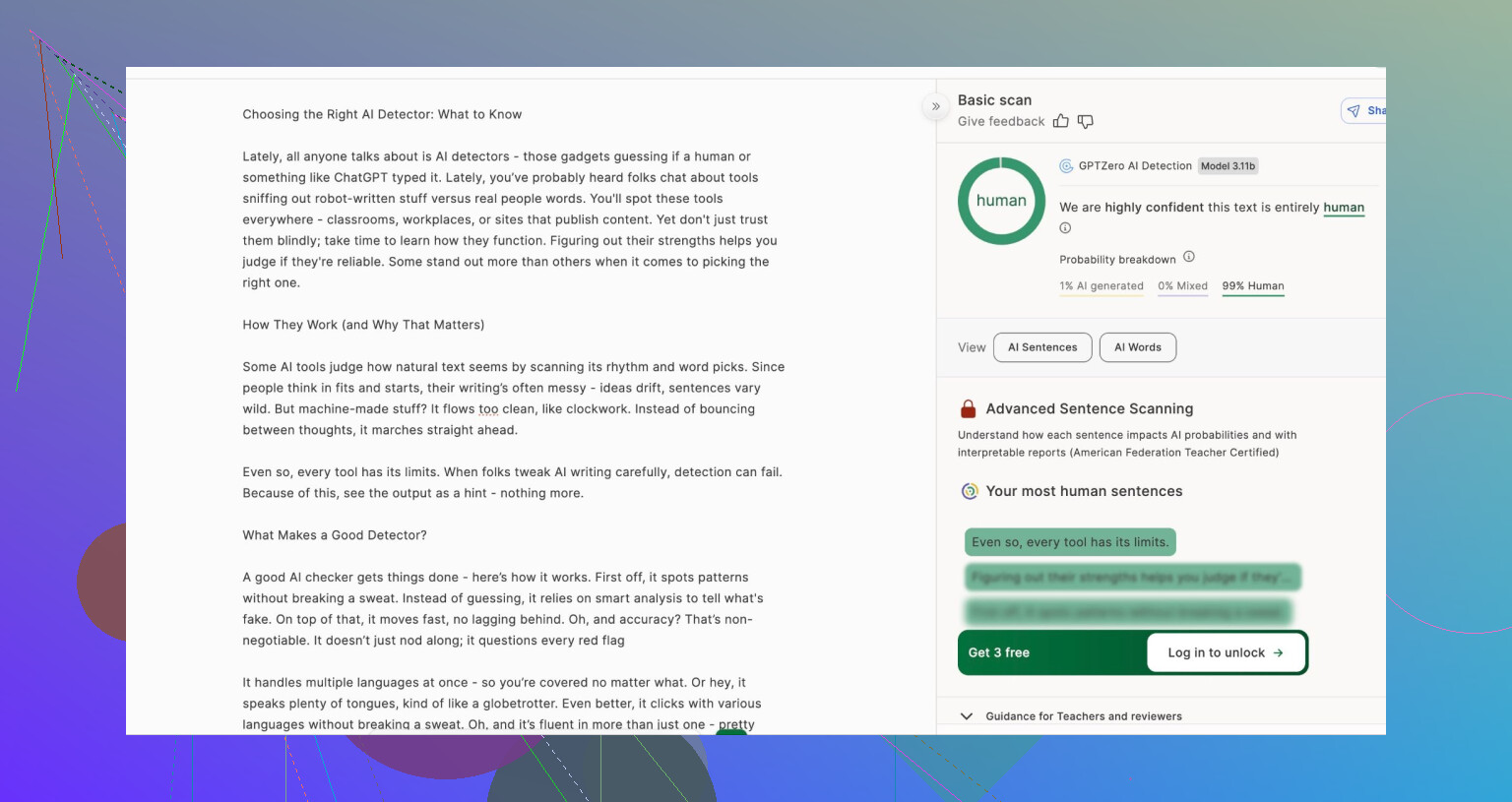This screenshot has height=802, width=1512.
Task: Toggle the AI Sentences view
Action: point(1042,347)
